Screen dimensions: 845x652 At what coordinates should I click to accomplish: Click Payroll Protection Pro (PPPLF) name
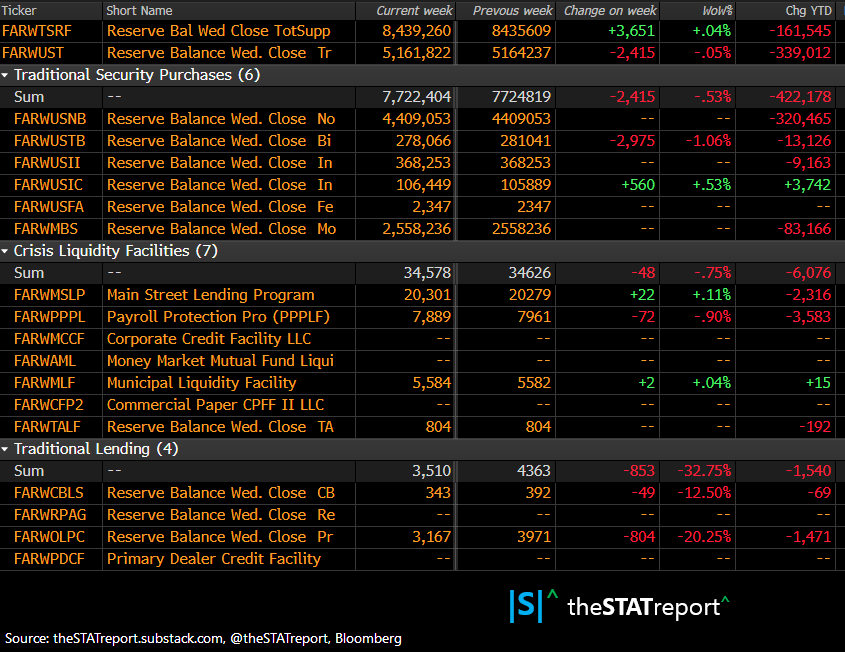tap(218, 317)
